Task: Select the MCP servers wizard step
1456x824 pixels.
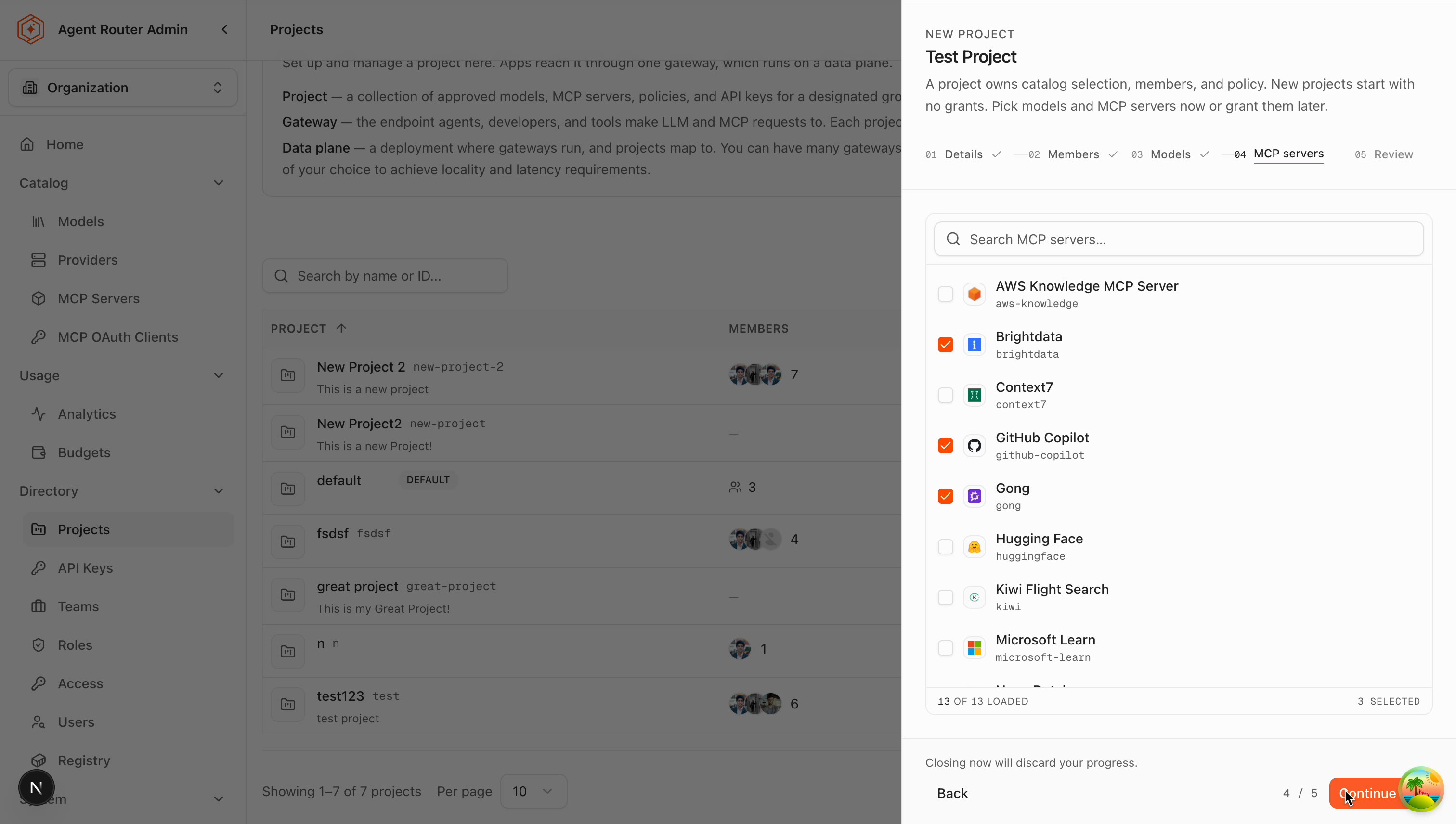Action: pyautogui.click(x=1279, y=154)
